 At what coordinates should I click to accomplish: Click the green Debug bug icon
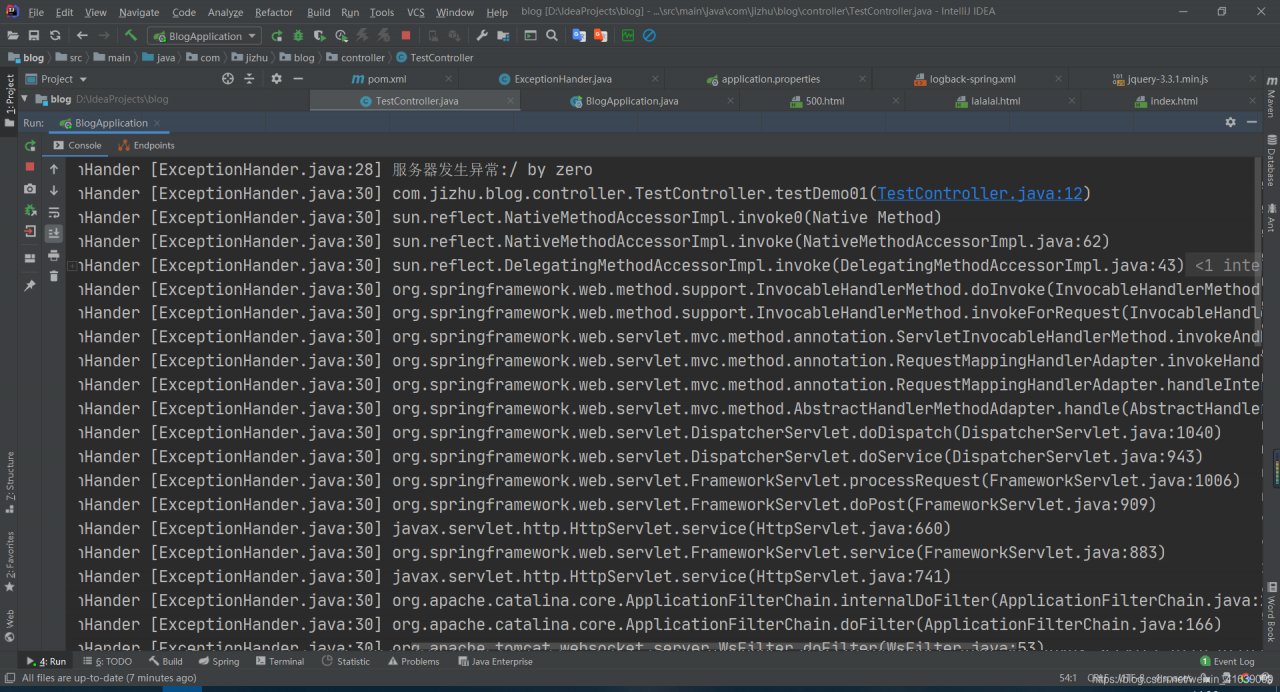[298, 35]
